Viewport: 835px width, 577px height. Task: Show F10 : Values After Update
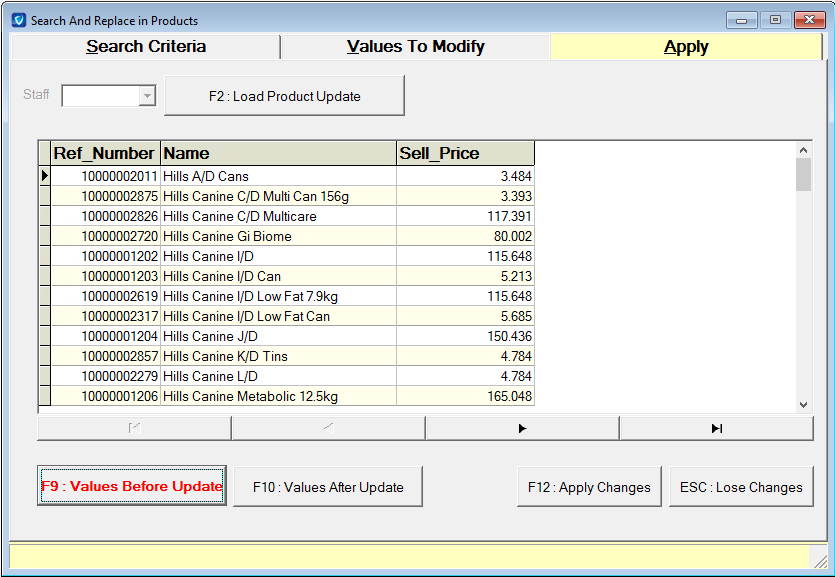click(x=328, y=487)
